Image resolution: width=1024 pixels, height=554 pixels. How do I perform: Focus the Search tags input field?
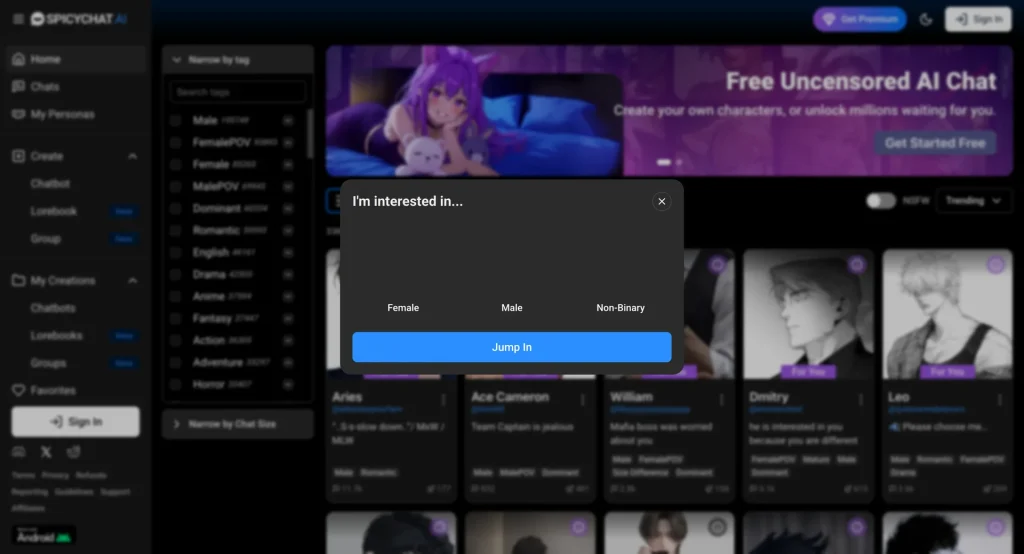[x=238, y=92]
